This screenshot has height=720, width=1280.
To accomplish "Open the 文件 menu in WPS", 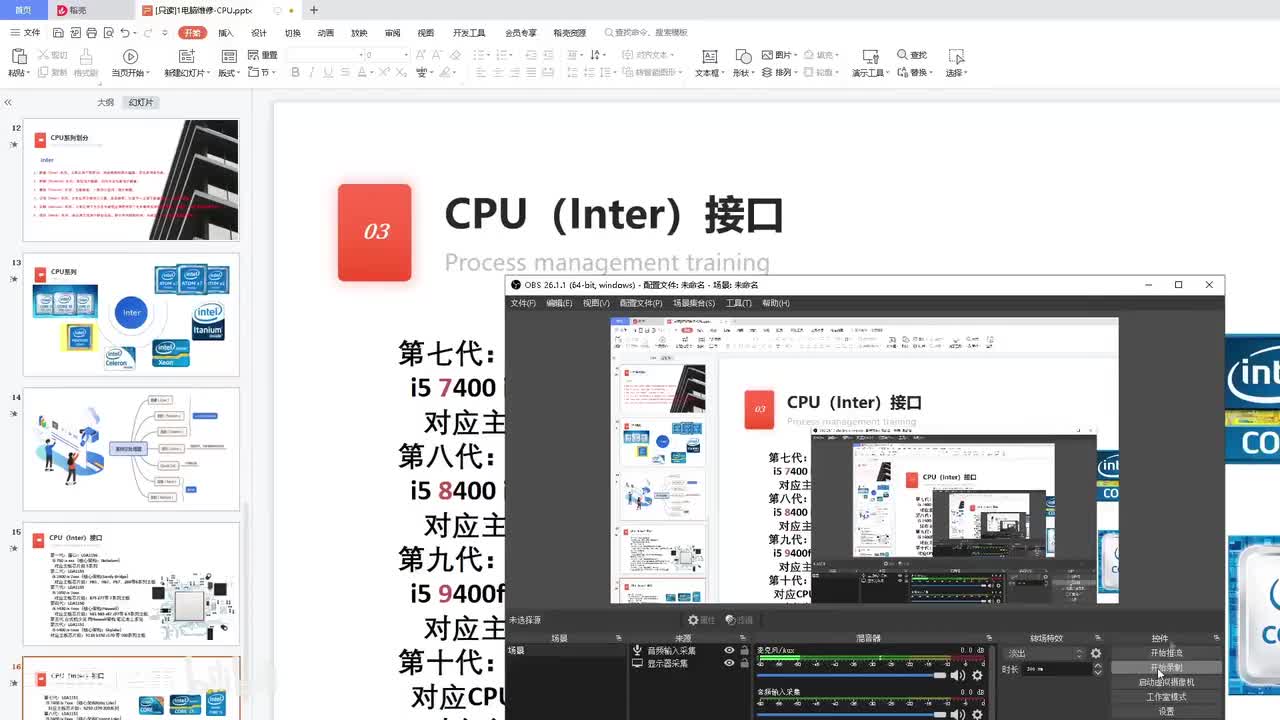I will (x=26, y=33).
